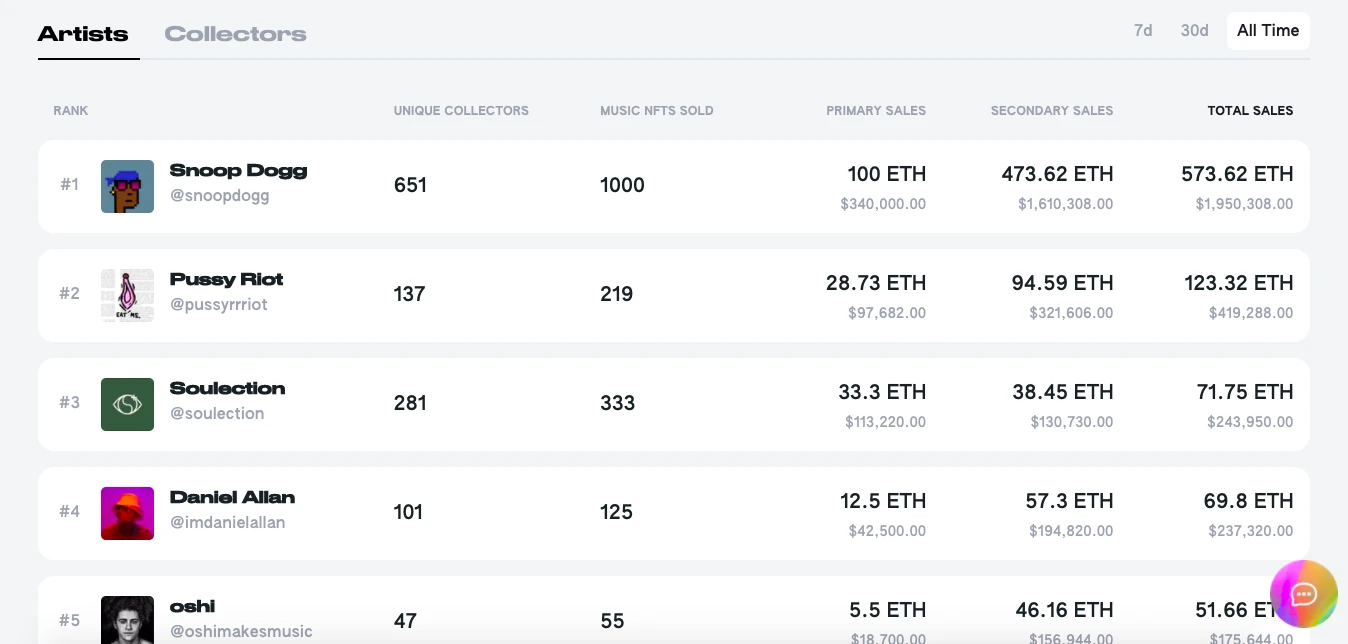1348x644 pixels.
Task: Click the Rank column header
Action: click(x=71, y=111)
